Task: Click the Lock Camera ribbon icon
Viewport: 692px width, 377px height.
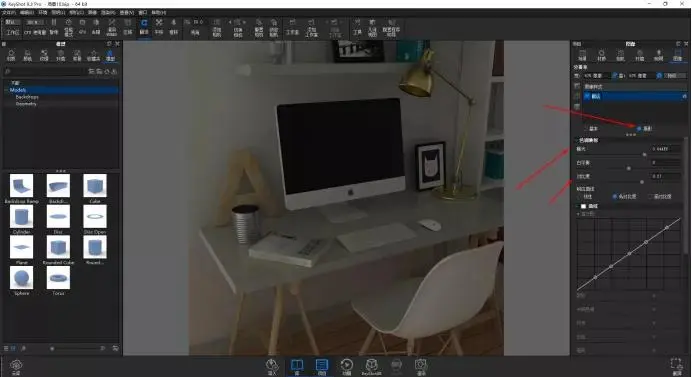Action: point(274,27)
